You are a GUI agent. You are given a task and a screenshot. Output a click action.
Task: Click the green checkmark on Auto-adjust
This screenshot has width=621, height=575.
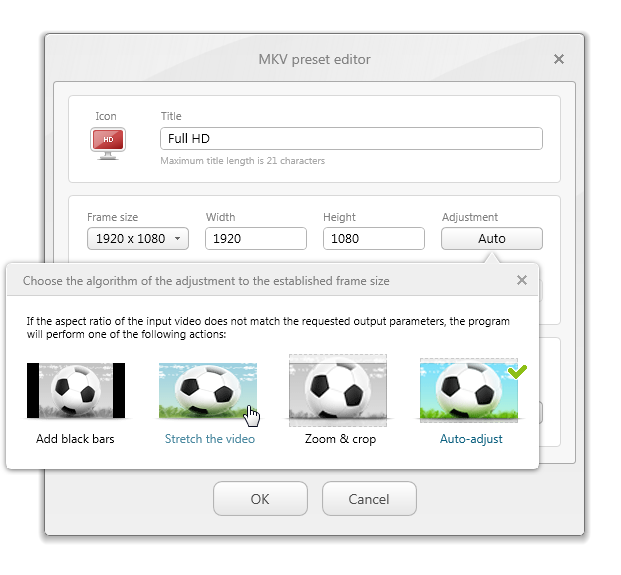517,371
